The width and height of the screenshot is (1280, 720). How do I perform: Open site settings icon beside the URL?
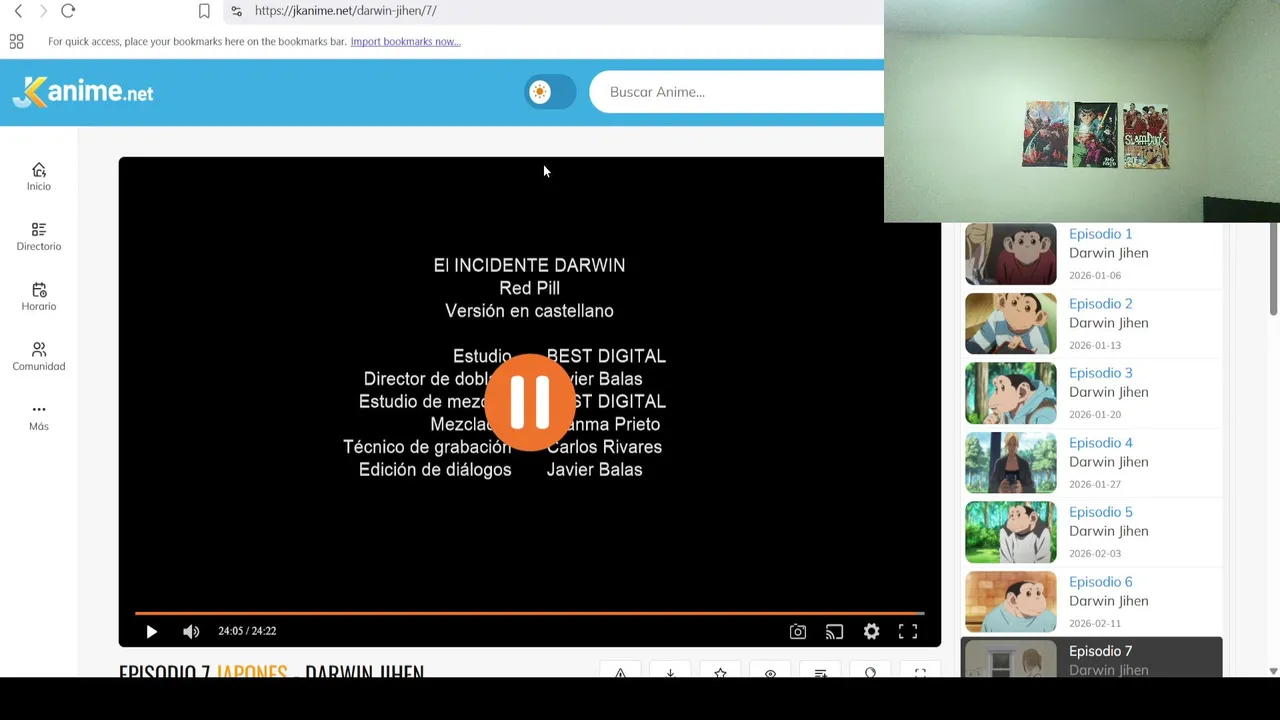tap(236, 11)
